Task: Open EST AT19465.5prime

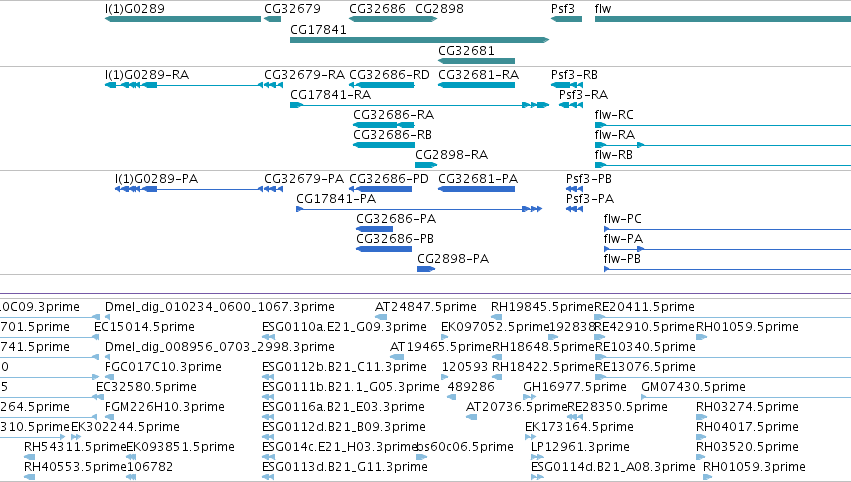Action: pos(441,347)
